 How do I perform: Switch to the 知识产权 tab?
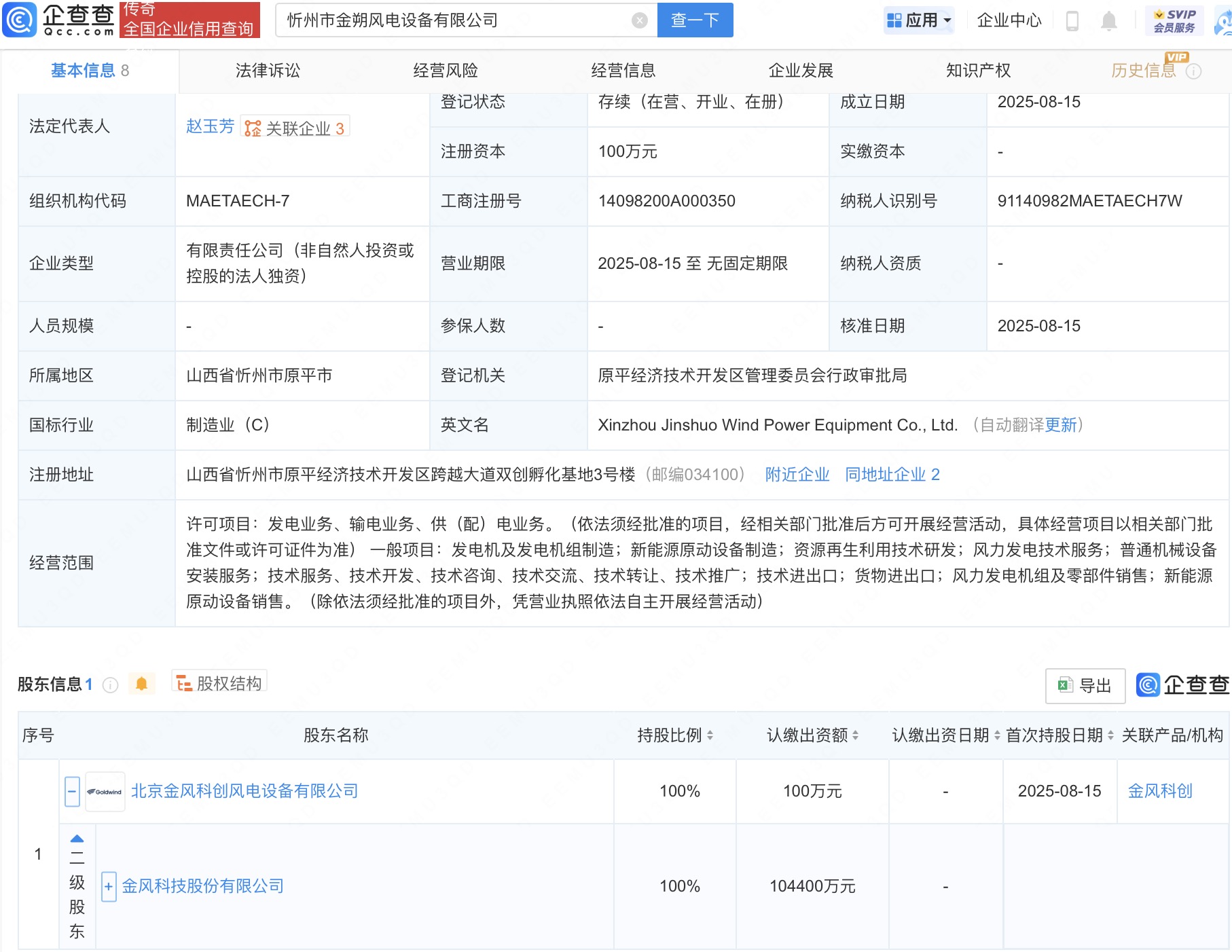(978, 71)
